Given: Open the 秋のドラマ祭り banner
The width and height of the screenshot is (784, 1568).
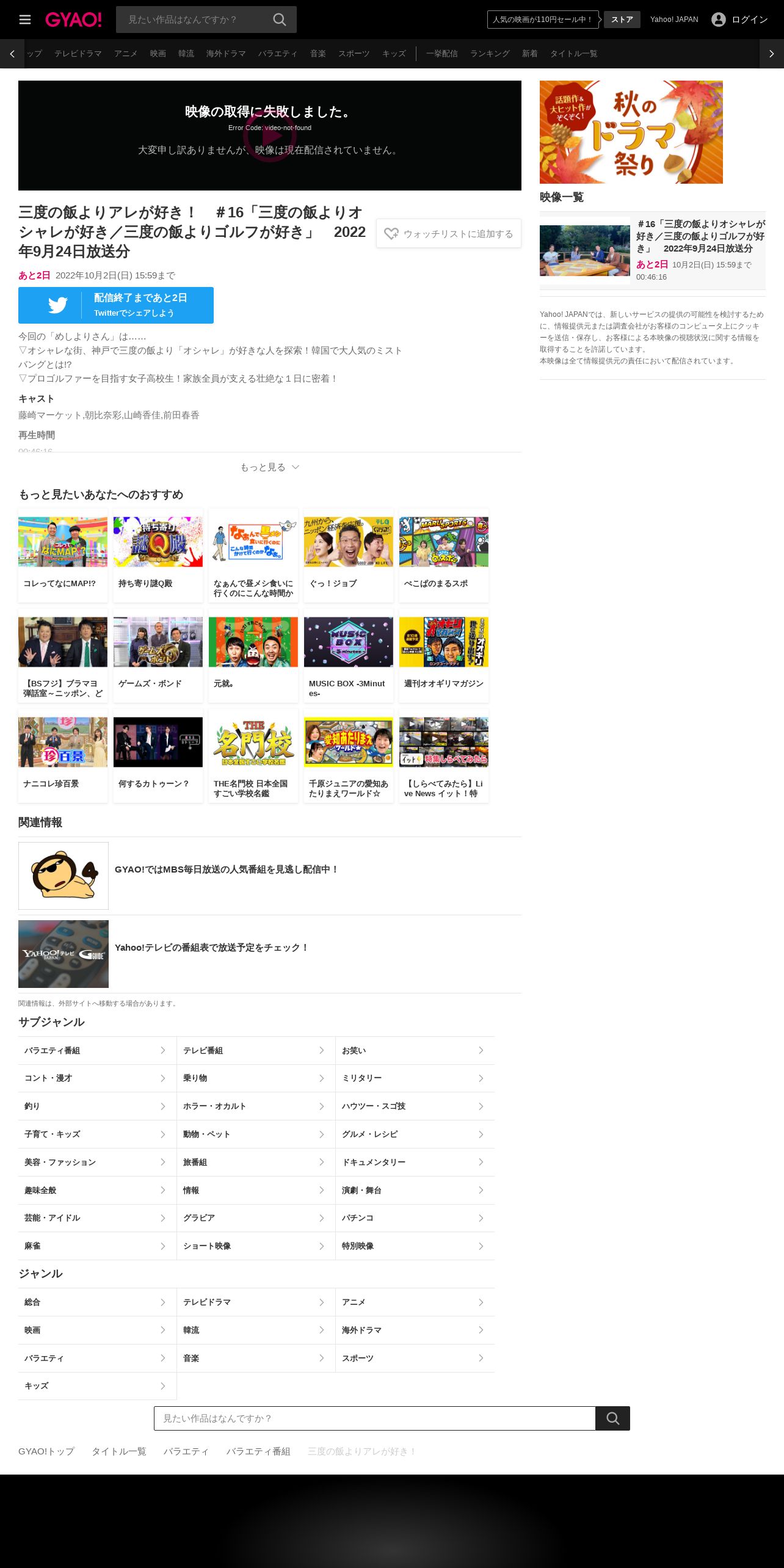Looking at the screenshot, I should tap(631, 132).
